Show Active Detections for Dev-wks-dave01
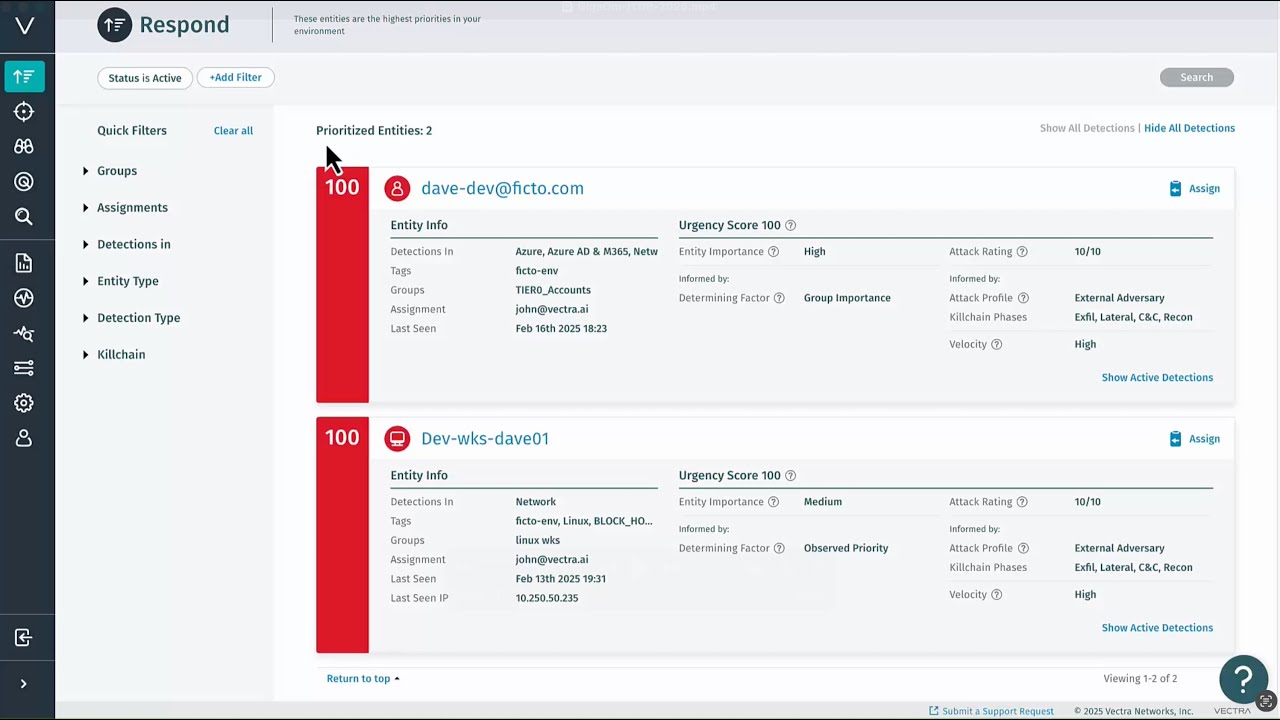The width and height of the screenshot is (1280, 720). tap(1157, 628)
